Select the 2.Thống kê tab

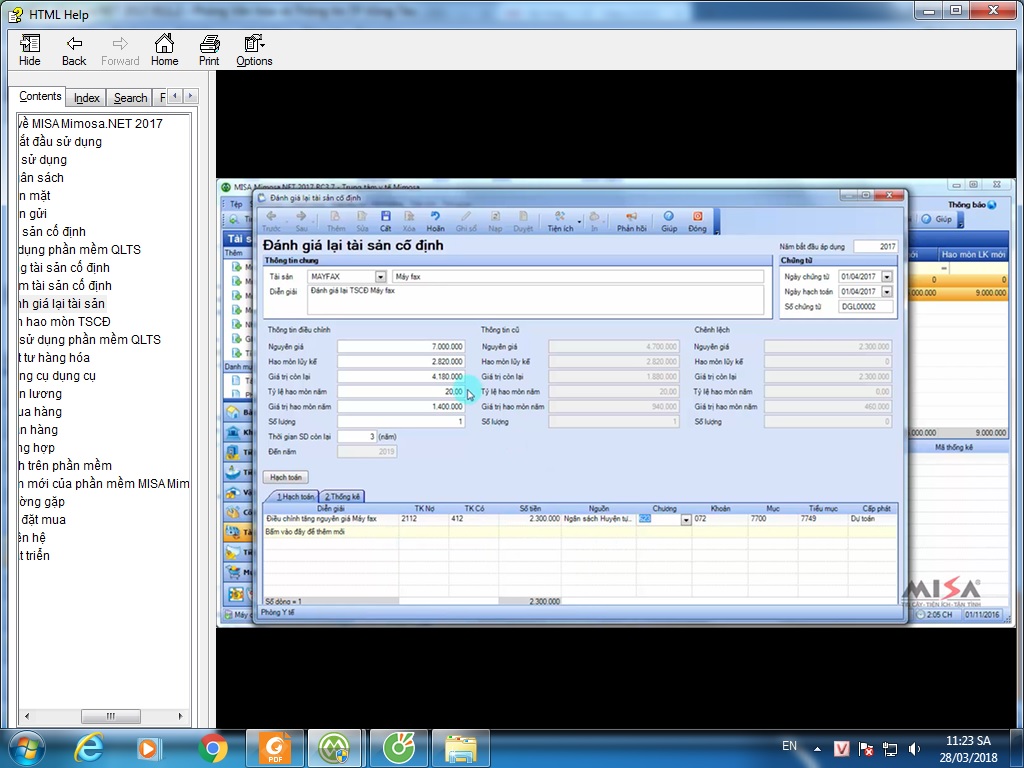click(x=342, y=496)
